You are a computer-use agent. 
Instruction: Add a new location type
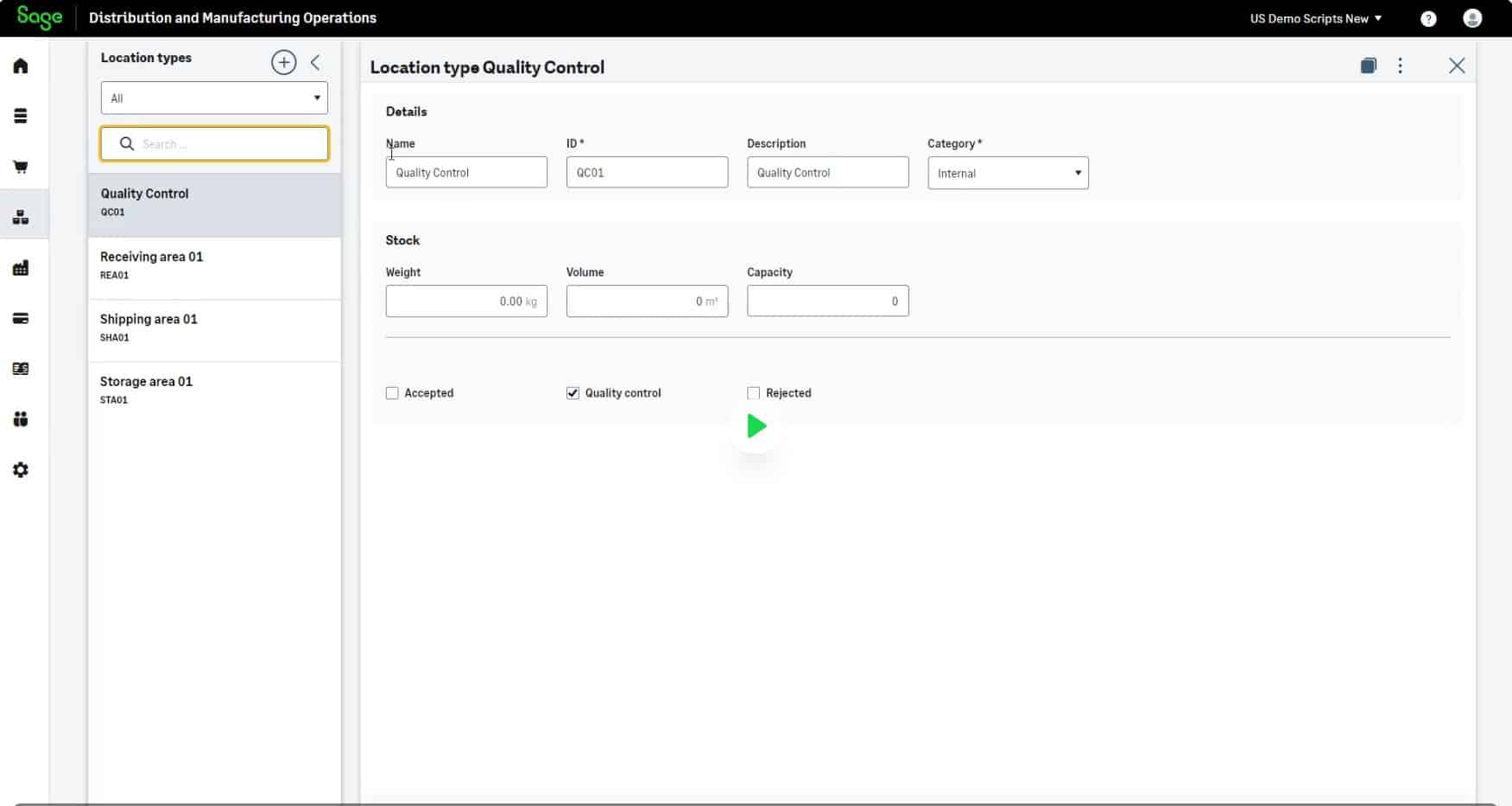(283, 62)
